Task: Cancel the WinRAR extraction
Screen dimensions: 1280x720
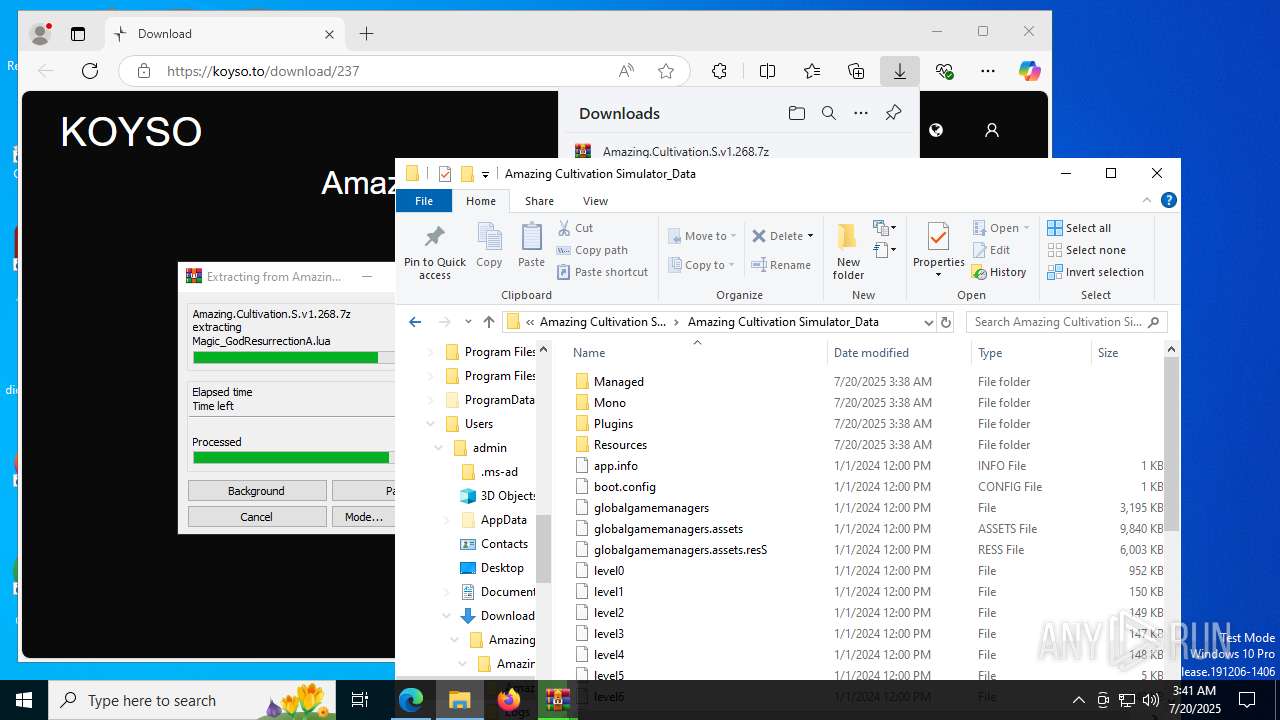Action: click(257, 517)
